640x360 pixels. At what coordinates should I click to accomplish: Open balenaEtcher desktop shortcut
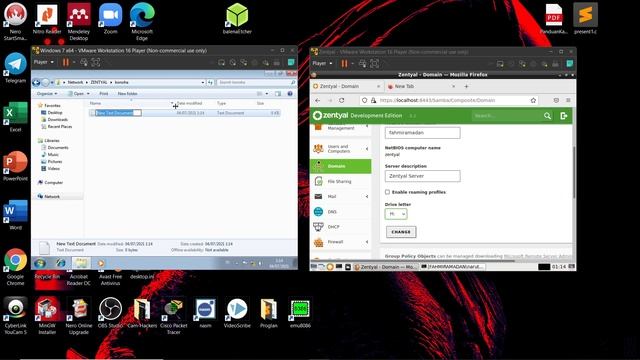coord(237,18)
